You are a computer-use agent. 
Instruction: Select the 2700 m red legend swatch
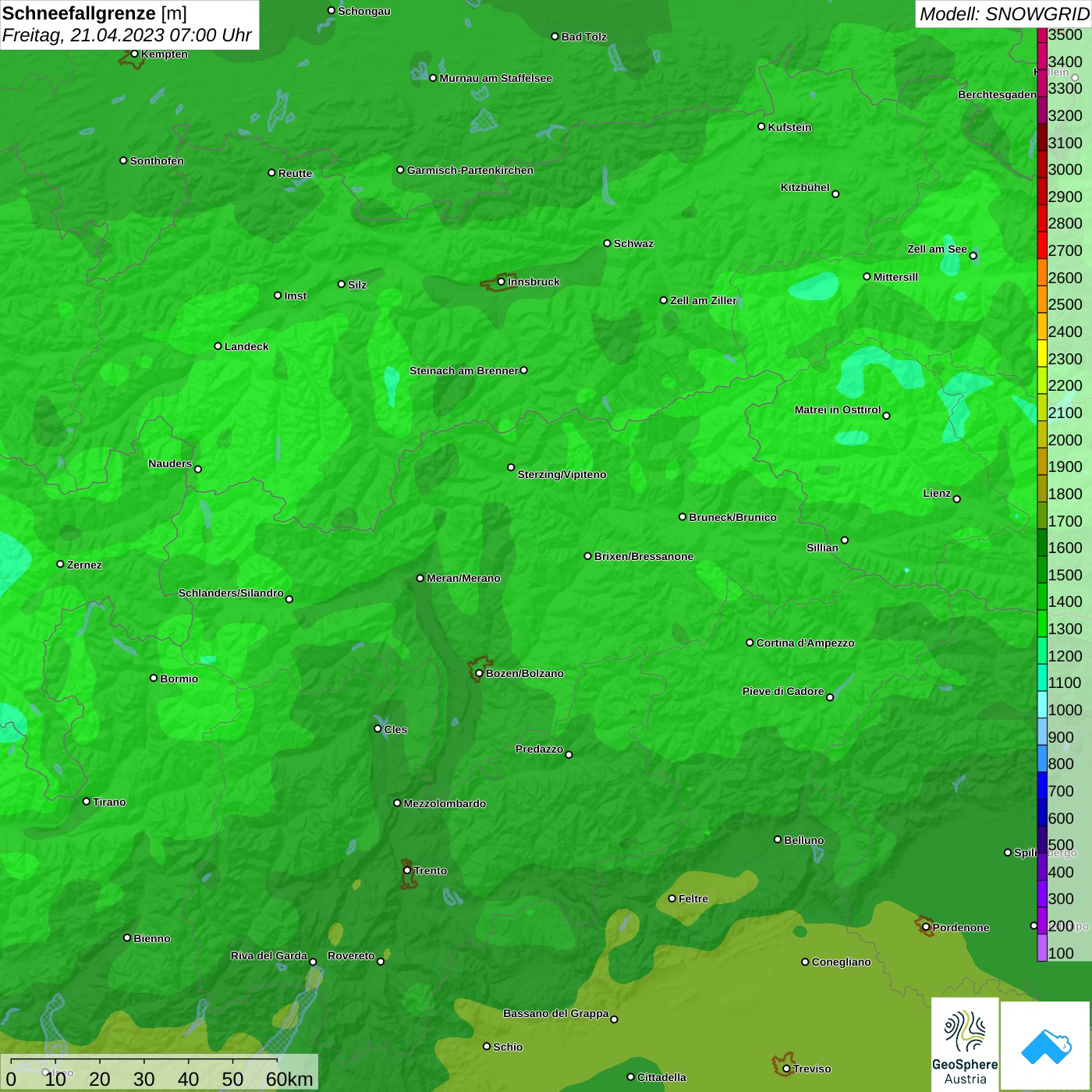point(1042,246)
